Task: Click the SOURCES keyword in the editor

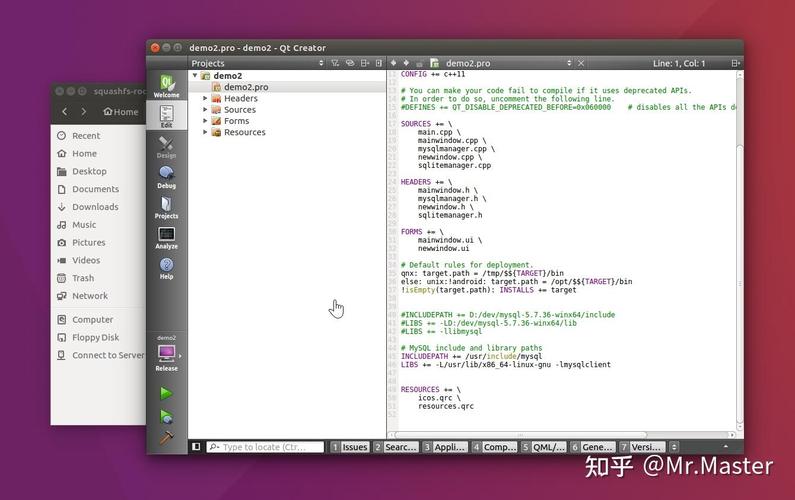Action: [x=415, y=124]
